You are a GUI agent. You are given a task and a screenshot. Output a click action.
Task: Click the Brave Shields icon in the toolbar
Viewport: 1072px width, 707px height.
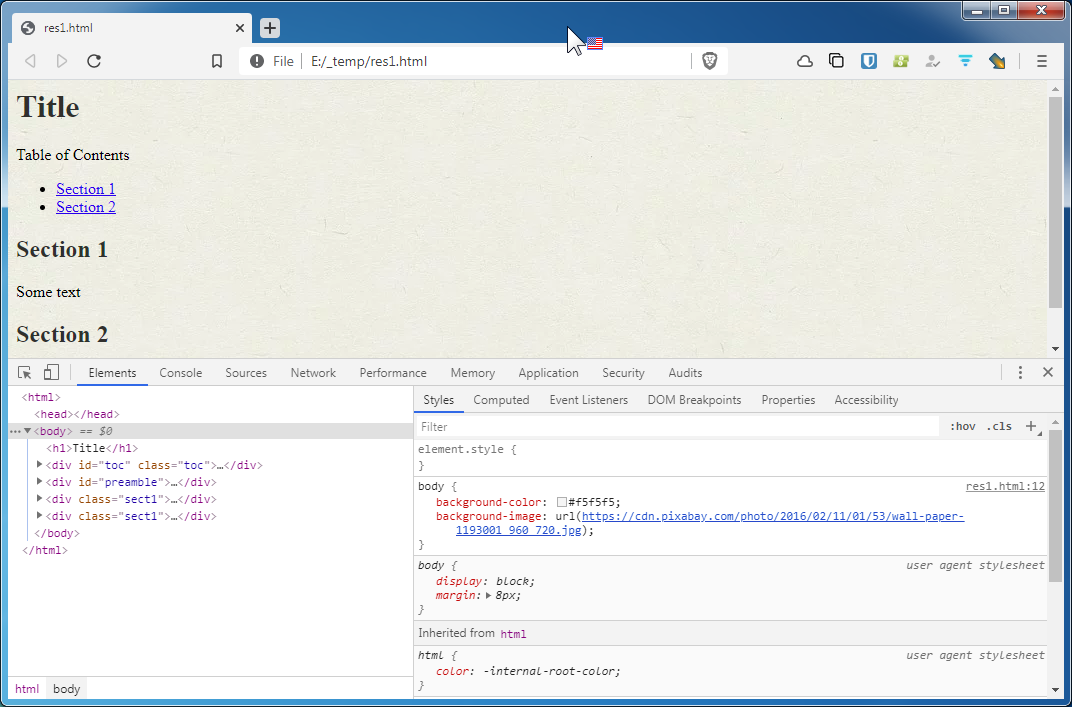(x=709, y=61)
